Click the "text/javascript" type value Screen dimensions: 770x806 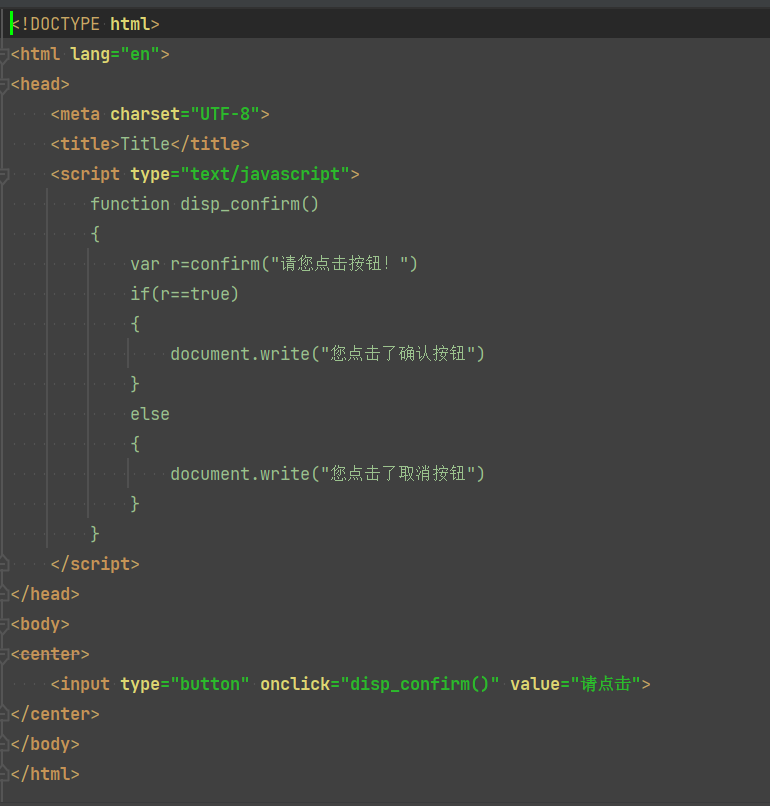tap(265, 174)
